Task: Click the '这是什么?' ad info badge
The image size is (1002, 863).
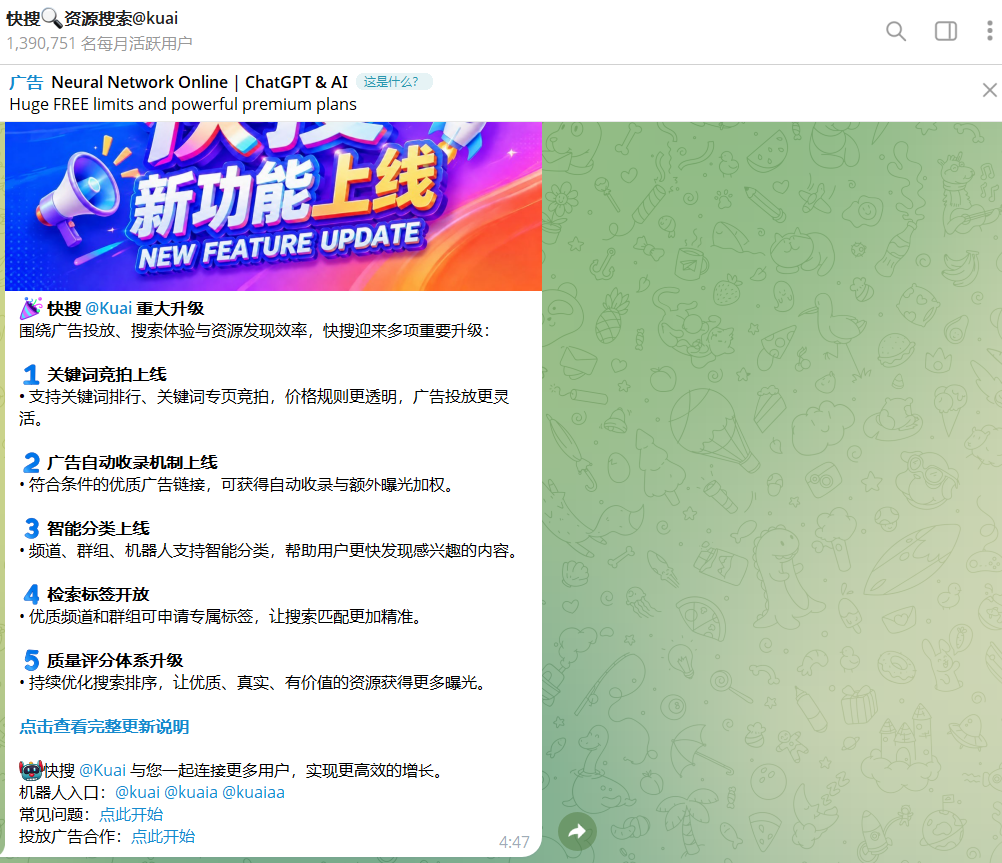Action: [x=394, y=82]
